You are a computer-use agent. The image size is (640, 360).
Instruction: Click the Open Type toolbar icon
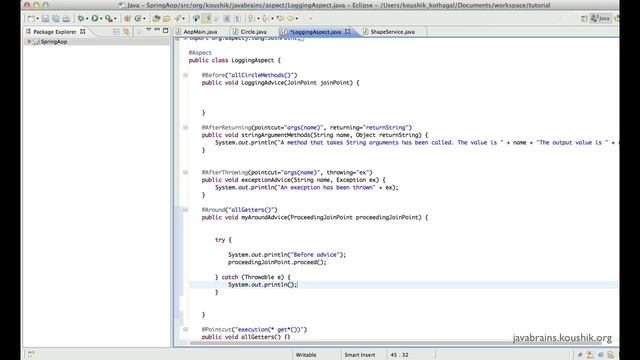[x=156, y=18]
